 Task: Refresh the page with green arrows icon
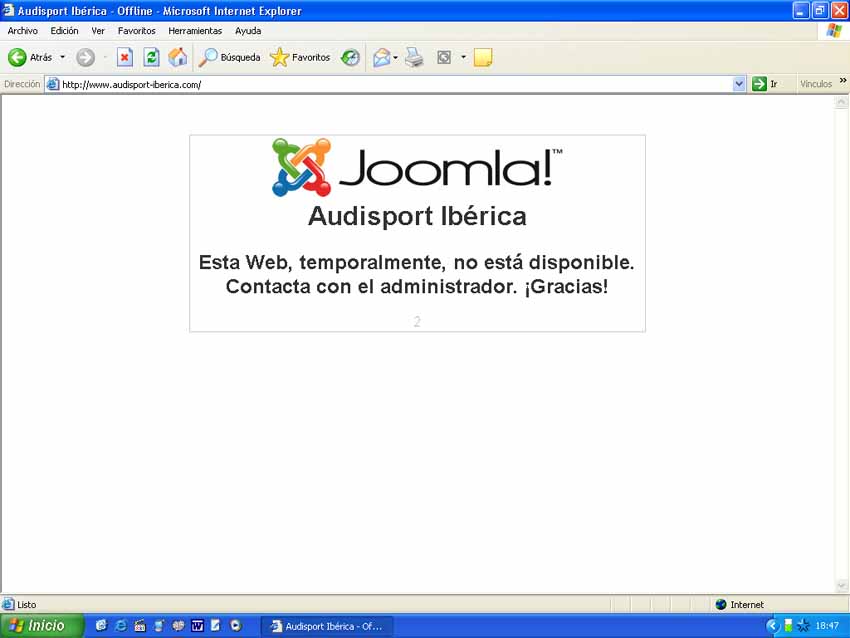152,57
